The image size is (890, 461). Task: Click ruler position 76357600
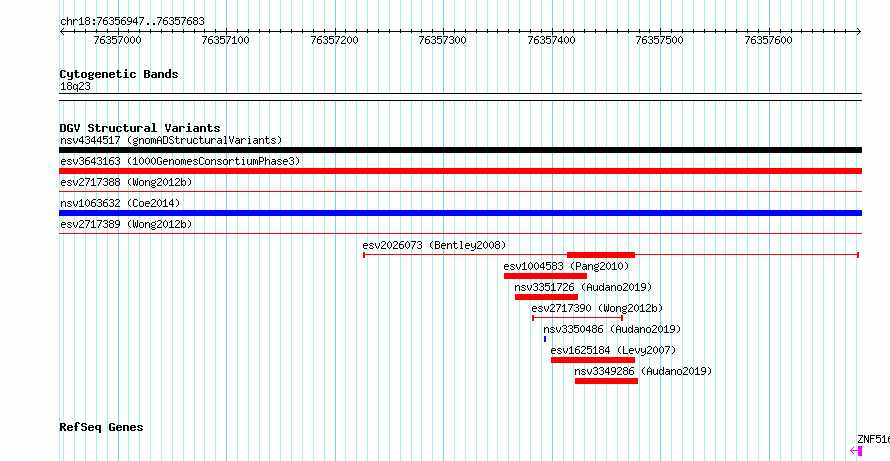769,40
